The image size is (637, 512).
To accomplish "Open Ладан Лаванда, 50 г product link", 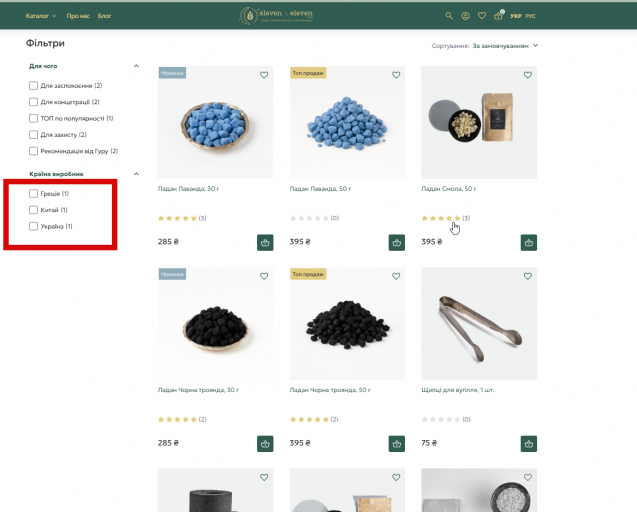I will tap(320, 189).
